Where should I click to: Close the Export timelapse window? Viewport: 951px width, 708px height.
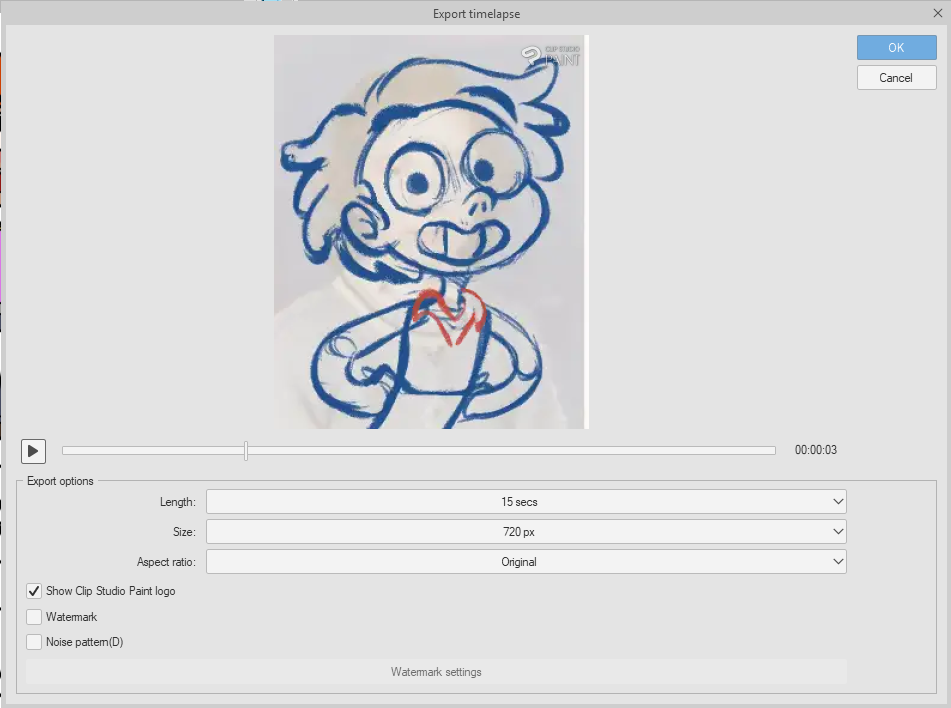click(938, 13)
